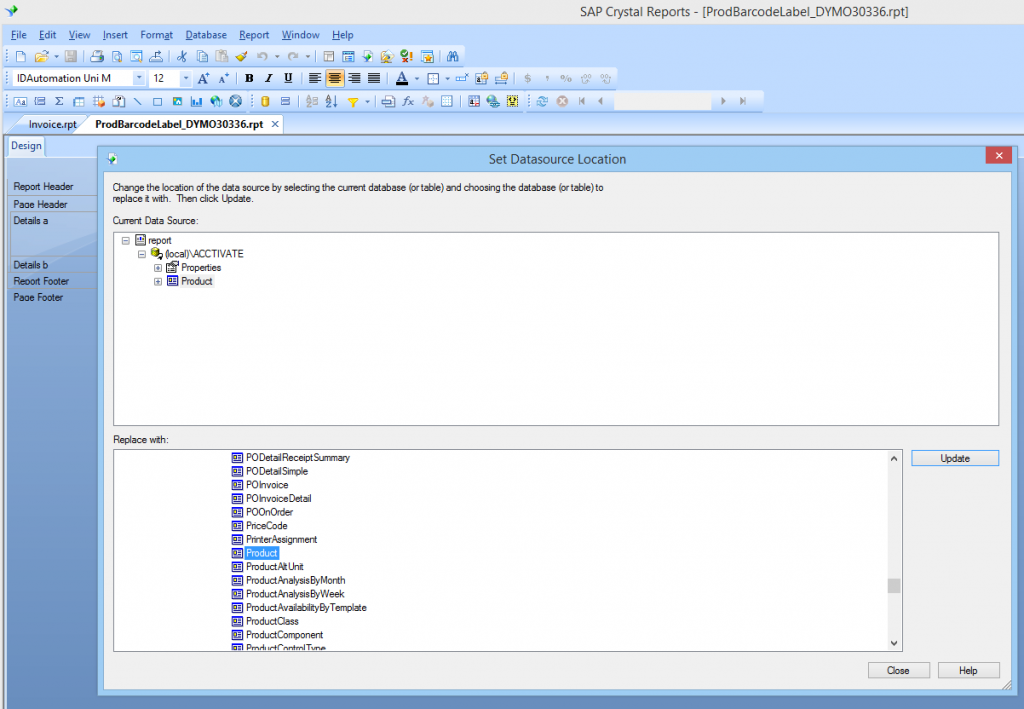The height and width of the screenshot is (709, 1024).
Task: Click the font color A icon
Action: (x=402, y=78)
